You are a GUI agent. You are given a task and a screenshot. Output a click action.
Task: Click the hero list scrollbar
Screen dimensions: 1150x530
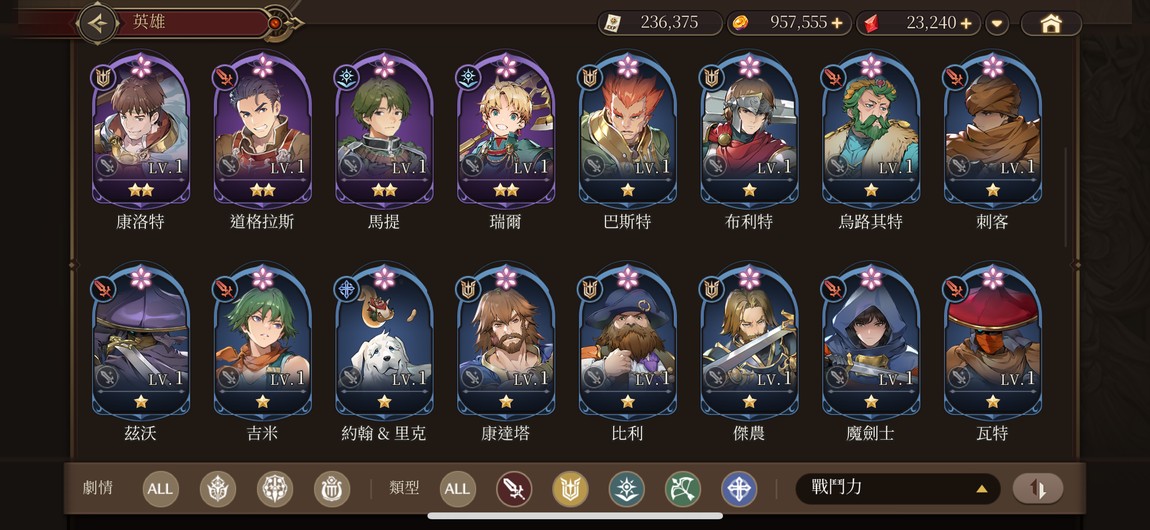[1066, 196]
